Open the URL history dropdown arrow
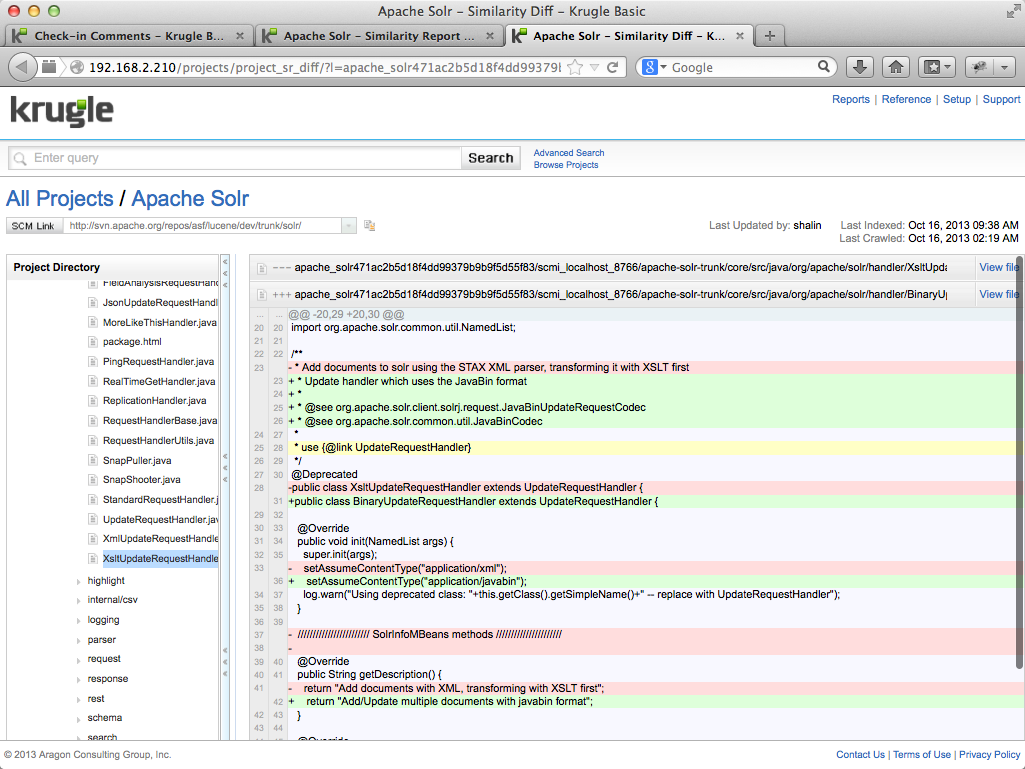The height and width of the screenshot is (769, 1025). (594, 67)
